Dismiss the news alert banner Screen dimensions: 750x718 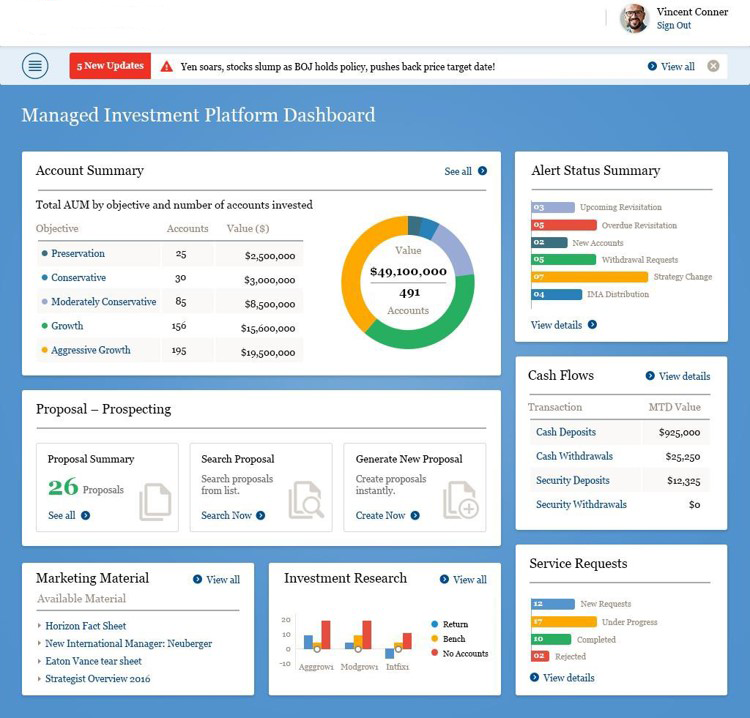(x=713, y=66)
